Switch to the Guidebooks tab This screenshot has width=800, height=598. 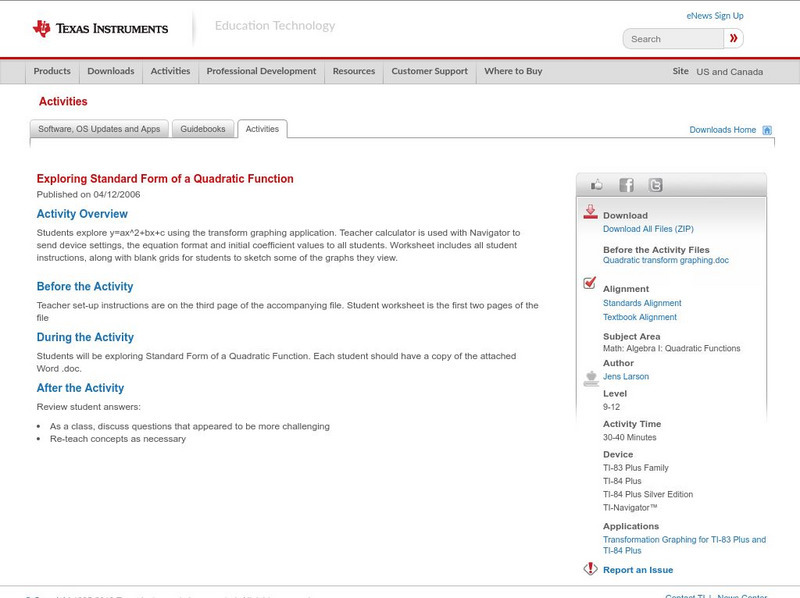(x=203, y=129)
